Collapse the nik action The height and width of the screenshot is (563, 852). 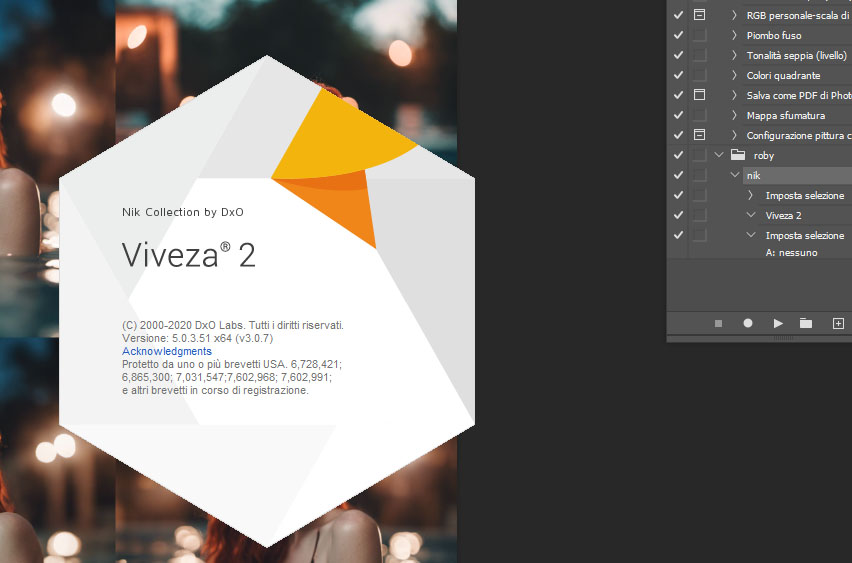tap(735, 175)
